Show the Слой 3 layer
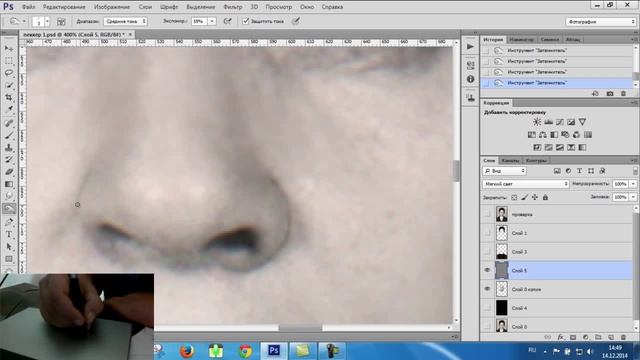Viewport: 640px width, 360px height. click(x=487, y=251)
